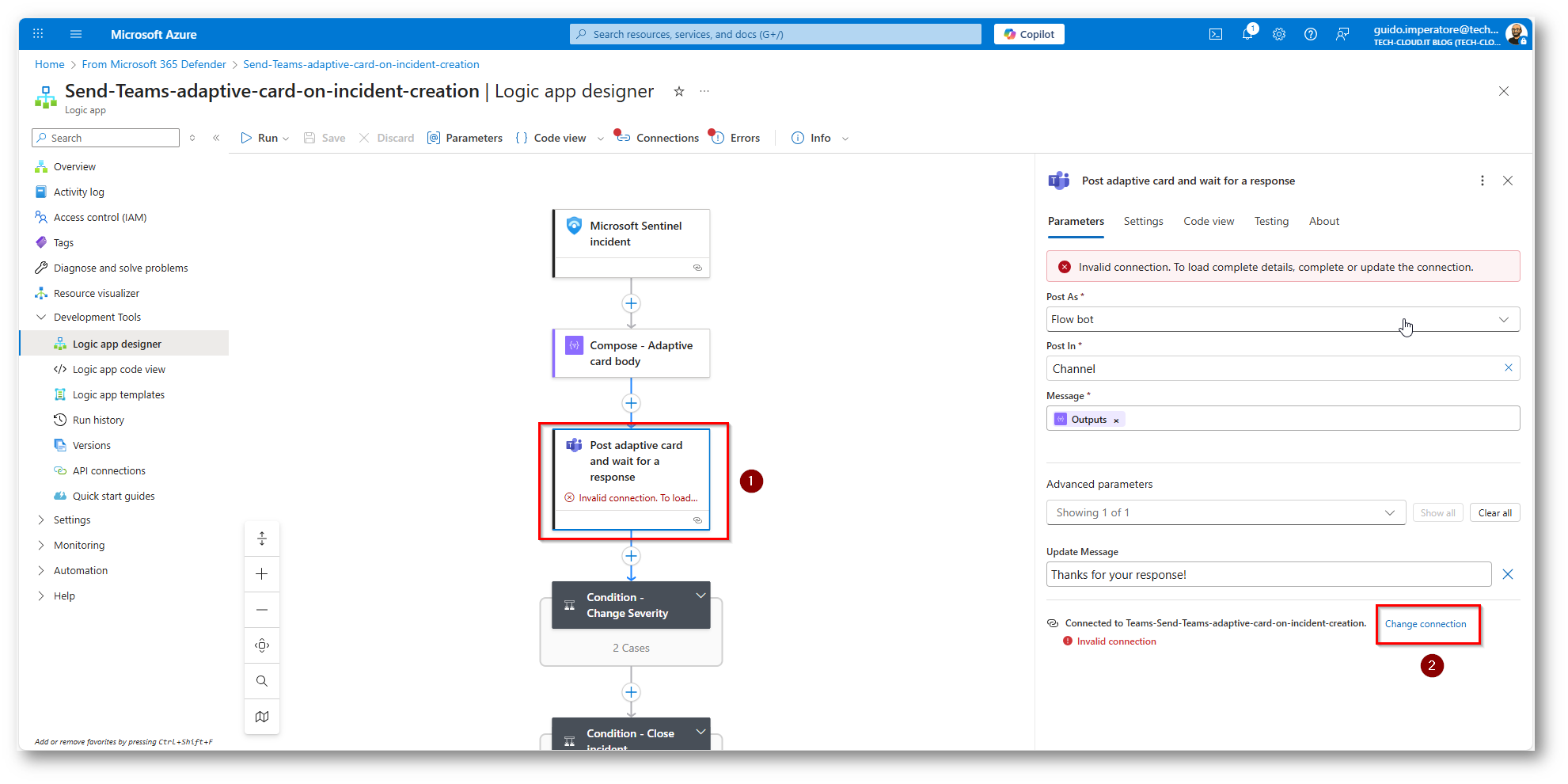Expand the Automation section in sidebar
Viewport: 1568px width, 784px height.
[x=41, y=570]
